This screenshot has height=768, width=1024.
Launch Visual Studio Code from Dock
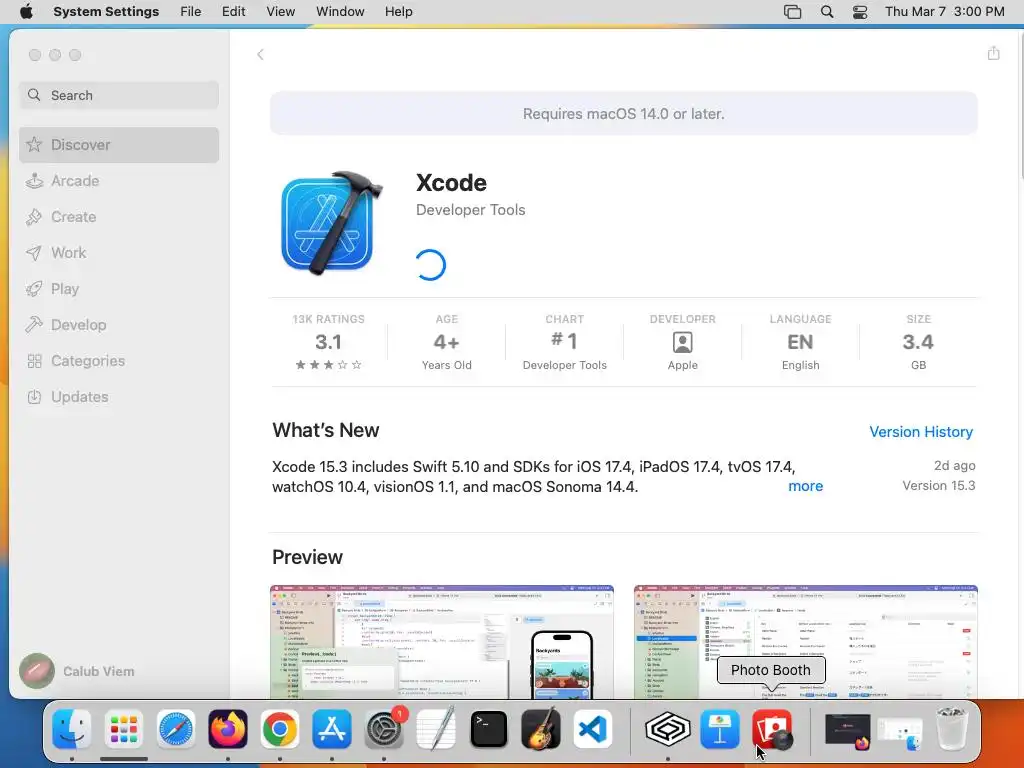593,729
